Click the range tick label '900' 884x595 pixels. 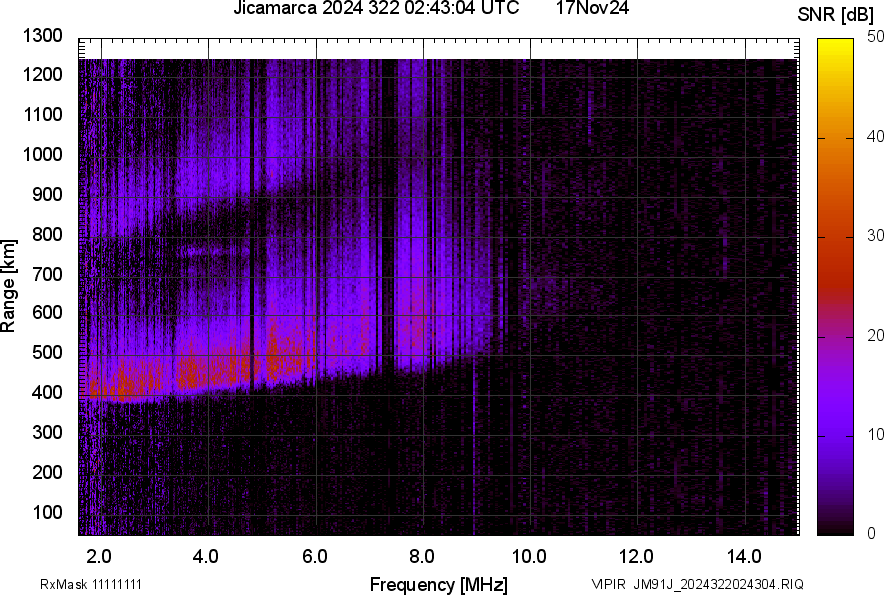(x=47, y=194)
